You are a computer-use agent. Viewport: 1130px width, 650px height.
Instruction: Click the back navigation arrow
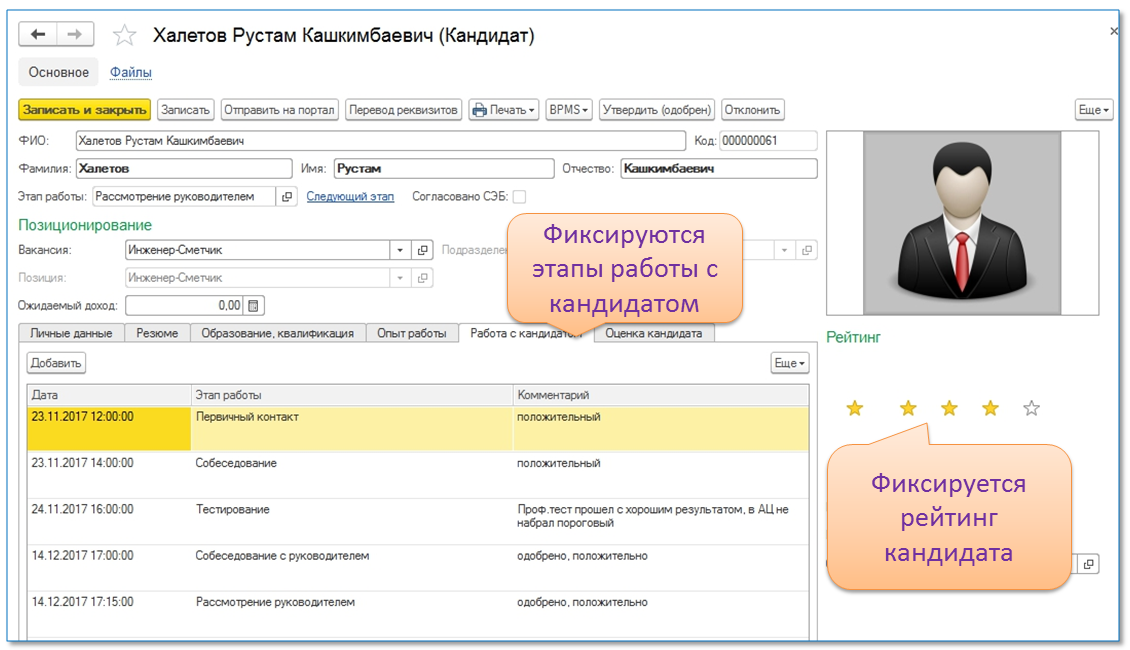pos(39,35)
